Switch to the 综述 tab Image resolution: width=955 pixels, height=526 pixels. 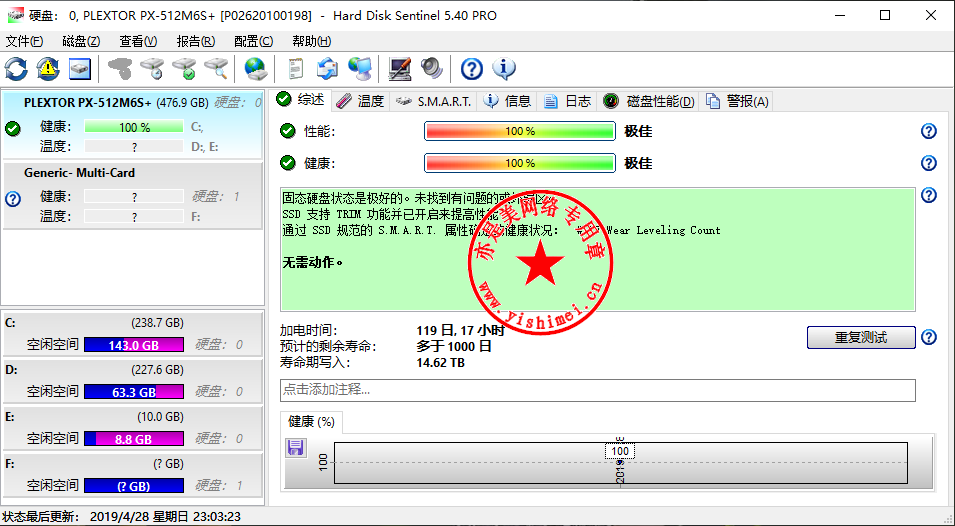coord(301,100)
